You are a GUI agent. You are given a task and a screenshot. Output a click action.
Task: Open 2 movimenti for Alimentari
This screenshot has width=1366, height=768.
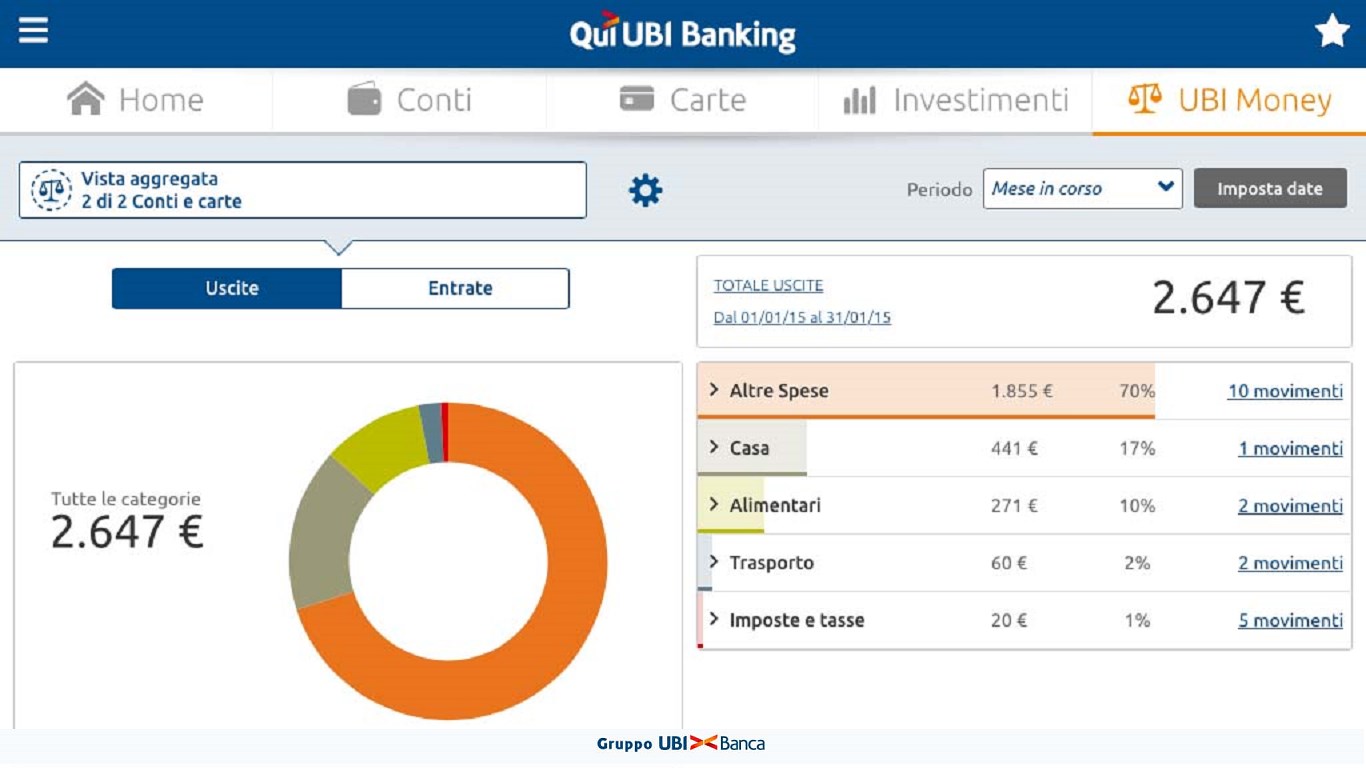pyautogui.click(x=1291, y=506)
